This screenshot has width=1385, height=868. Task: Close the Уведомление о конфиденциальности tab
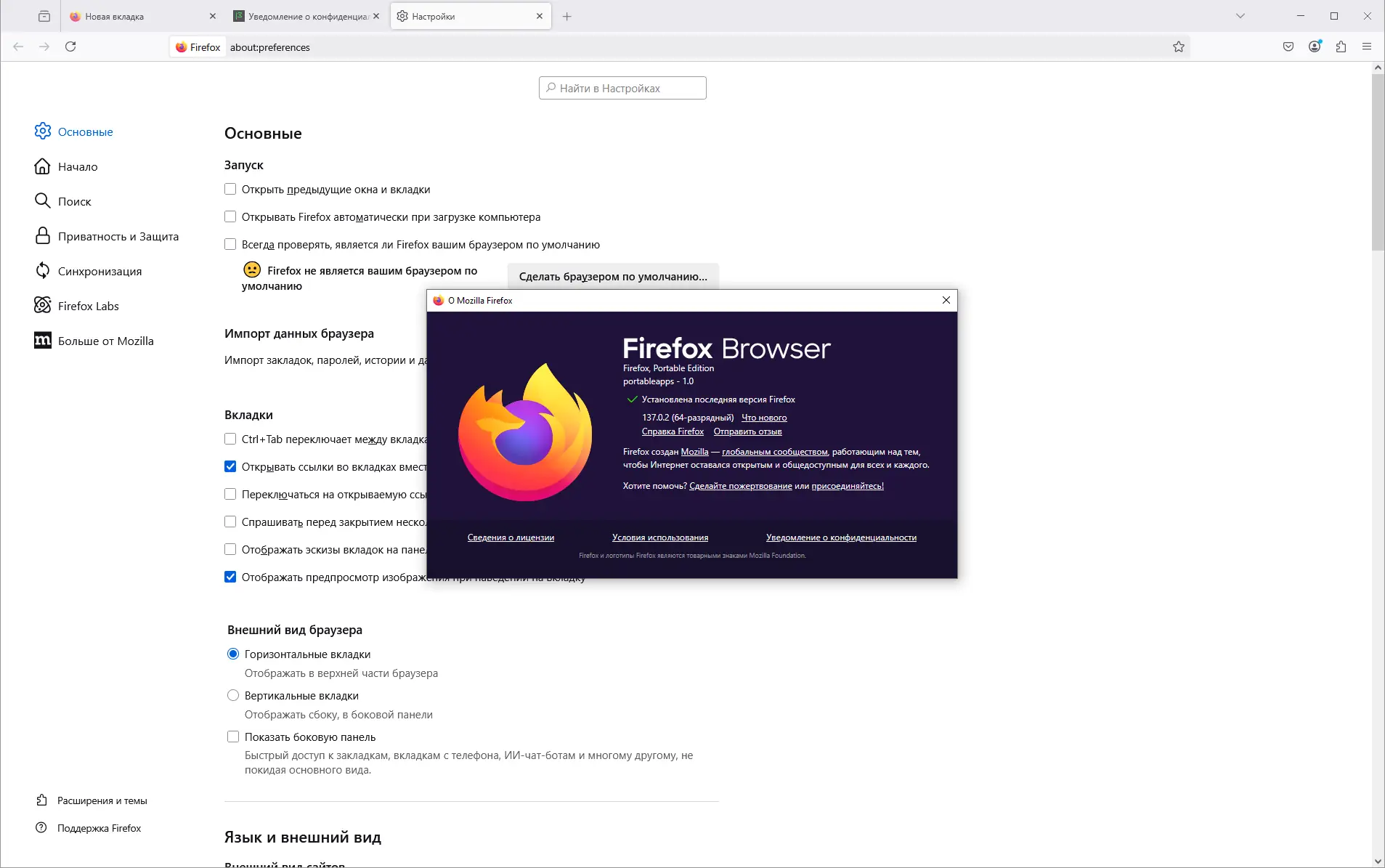click(376, 16)
